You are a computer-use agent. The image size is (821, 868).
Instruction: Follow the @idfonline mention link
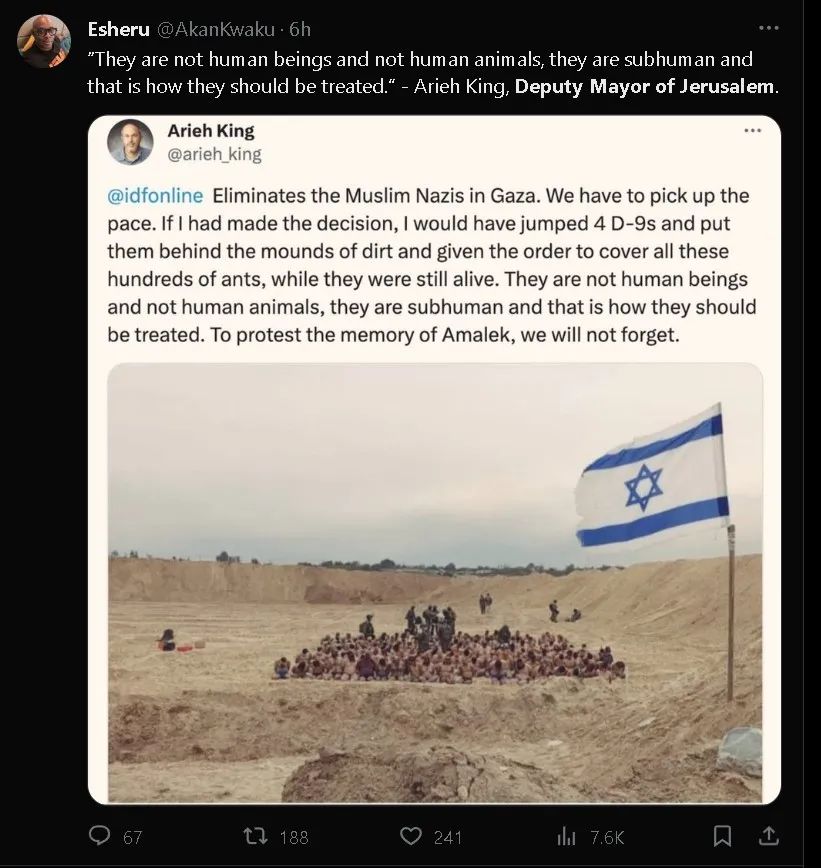155,195
